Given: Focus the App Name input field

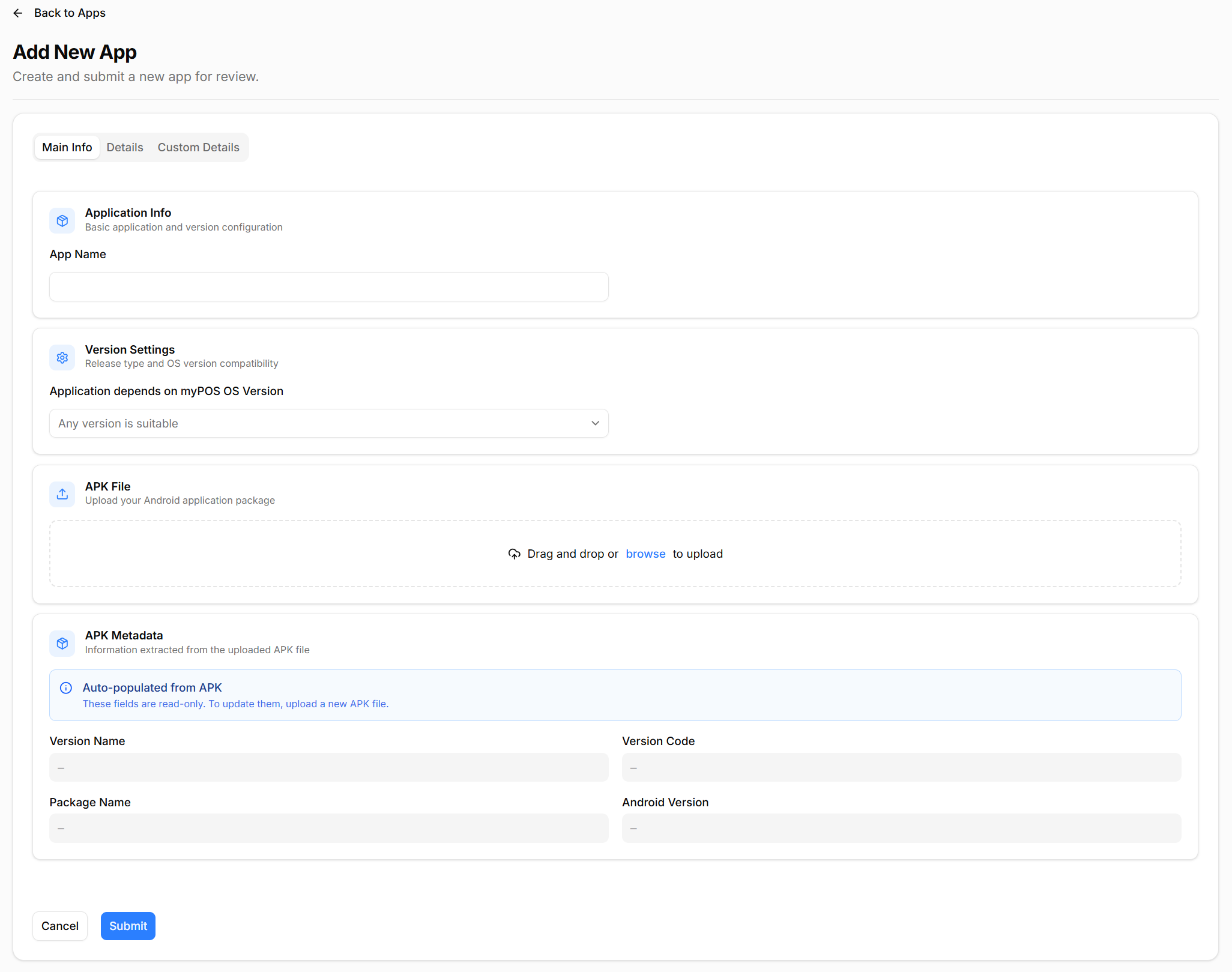Looking at the screenshot, I should coord(329,287).
